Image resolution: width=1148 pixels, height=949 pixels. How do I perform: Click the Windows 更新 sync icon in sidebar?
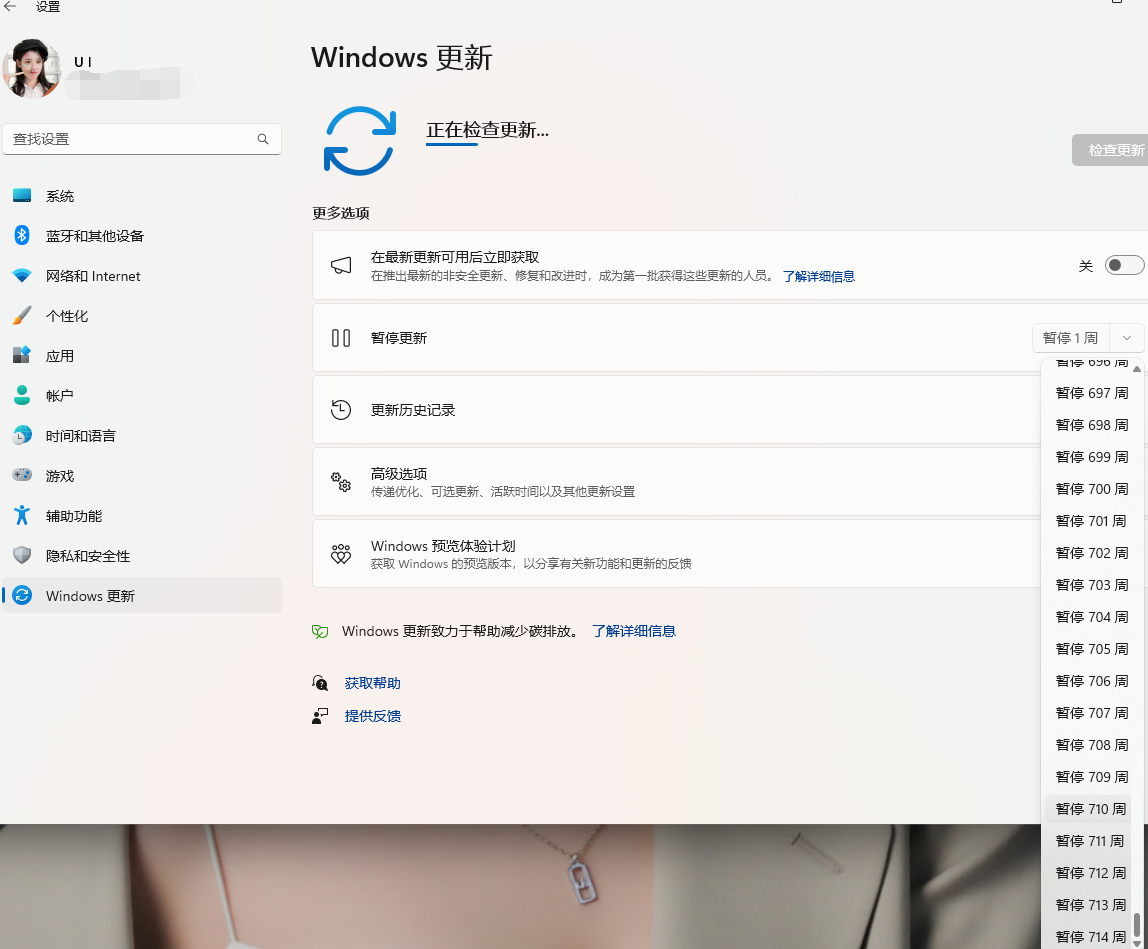point(22,595)
